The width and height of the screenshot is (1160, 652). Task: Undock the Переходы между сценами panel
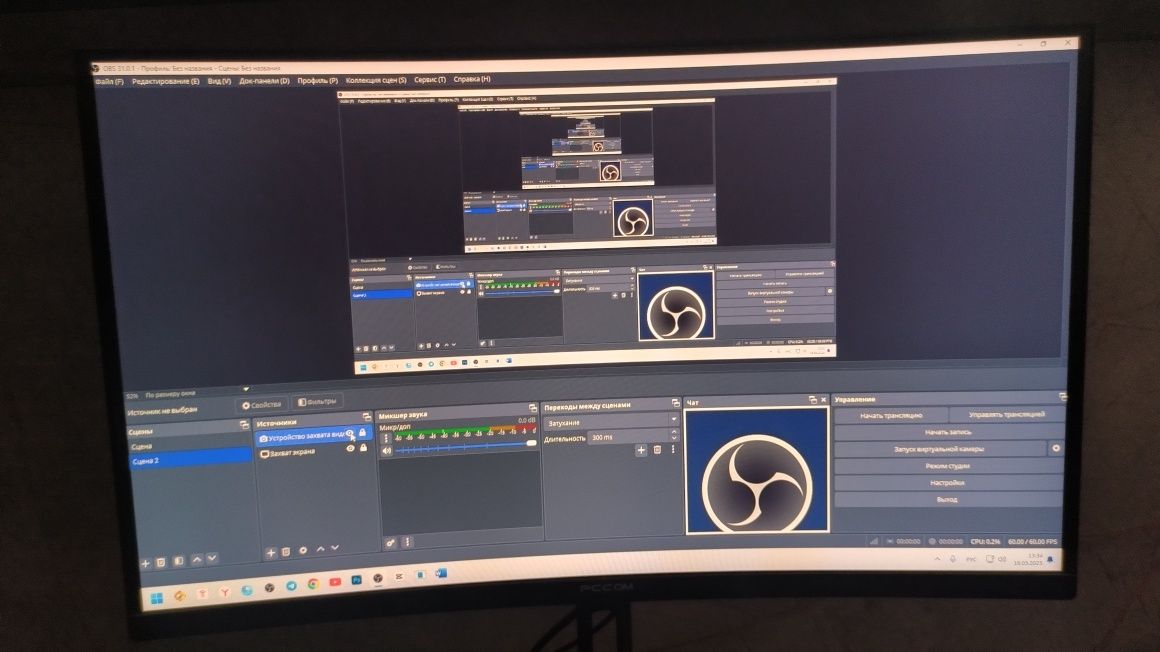point(675,403)
